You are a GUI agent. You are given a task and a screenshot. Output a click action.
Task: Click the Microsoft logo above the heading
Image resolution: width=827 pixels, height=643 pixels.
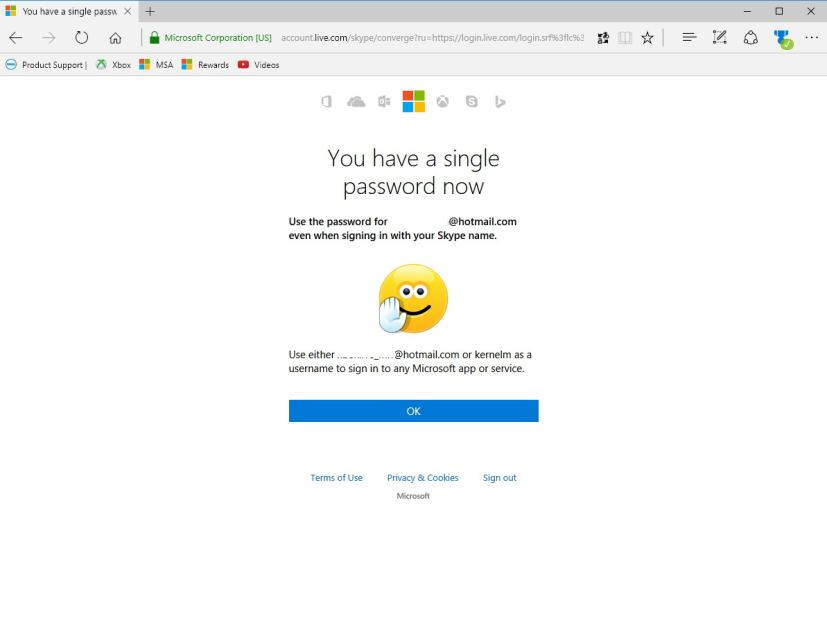(x=413, y=101)
